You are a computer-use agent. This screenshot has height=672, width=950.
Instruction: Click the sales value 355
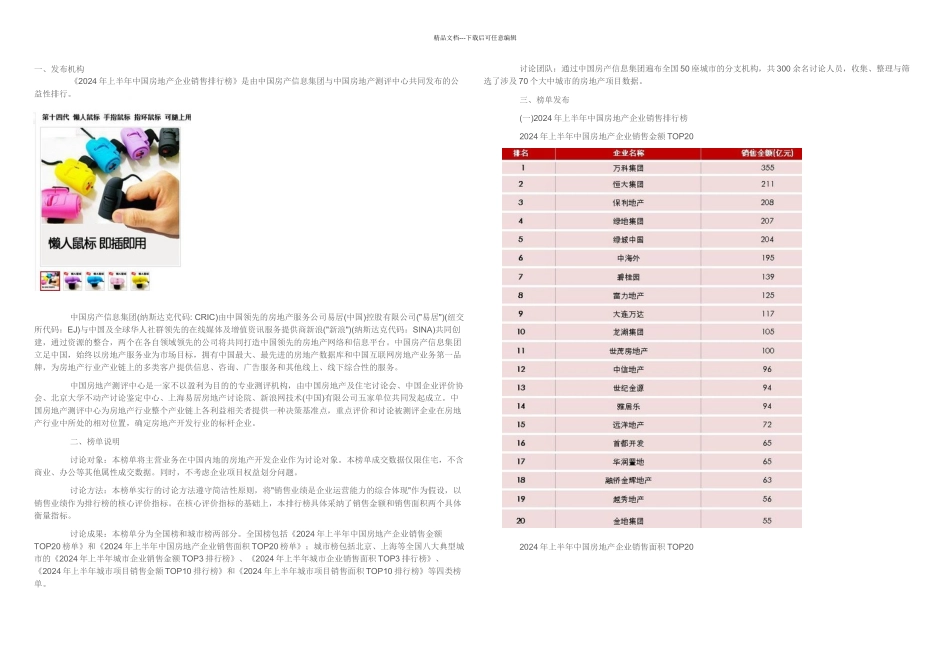click(x=767, y=168)
